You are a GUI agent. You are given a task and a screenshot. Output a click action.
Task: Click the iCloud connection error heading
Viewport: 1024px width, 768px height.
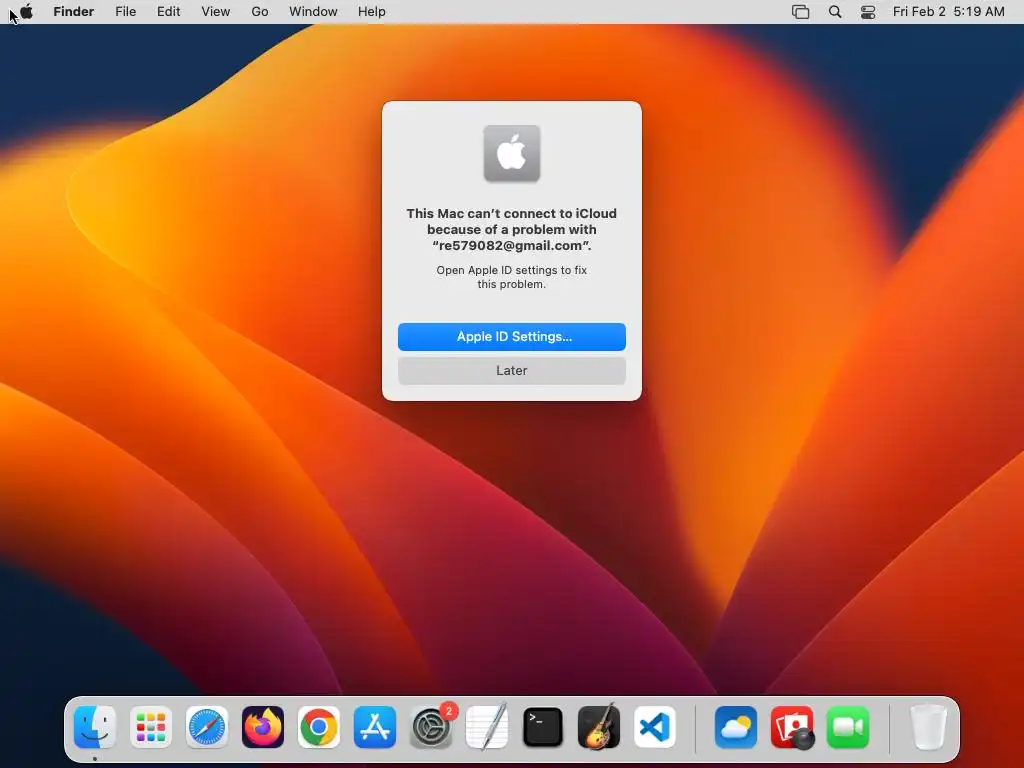pyautogui.click(x=512, y=230)
